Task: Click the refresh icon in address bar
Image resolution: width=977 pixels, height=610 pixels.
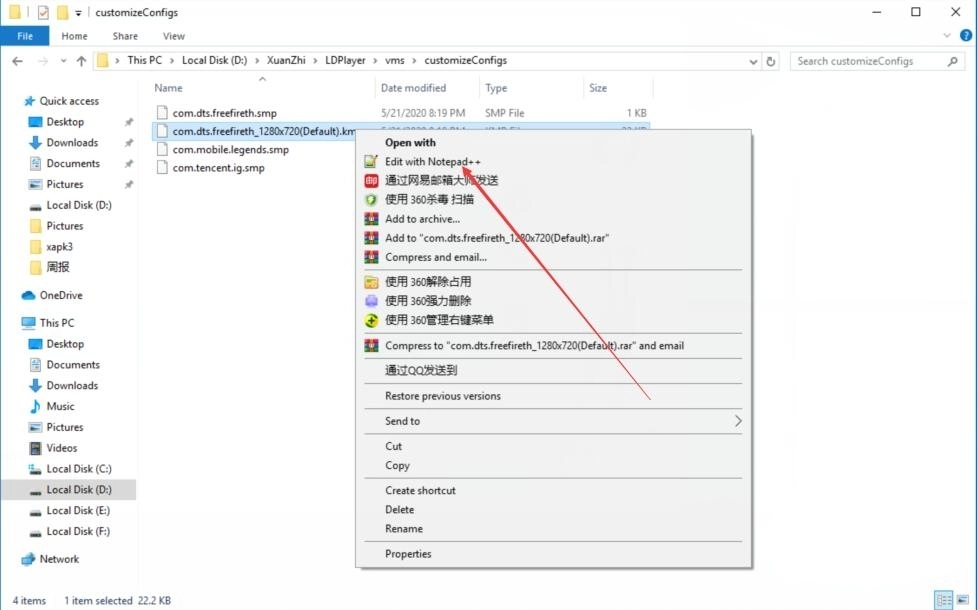Action: point(769,60)
